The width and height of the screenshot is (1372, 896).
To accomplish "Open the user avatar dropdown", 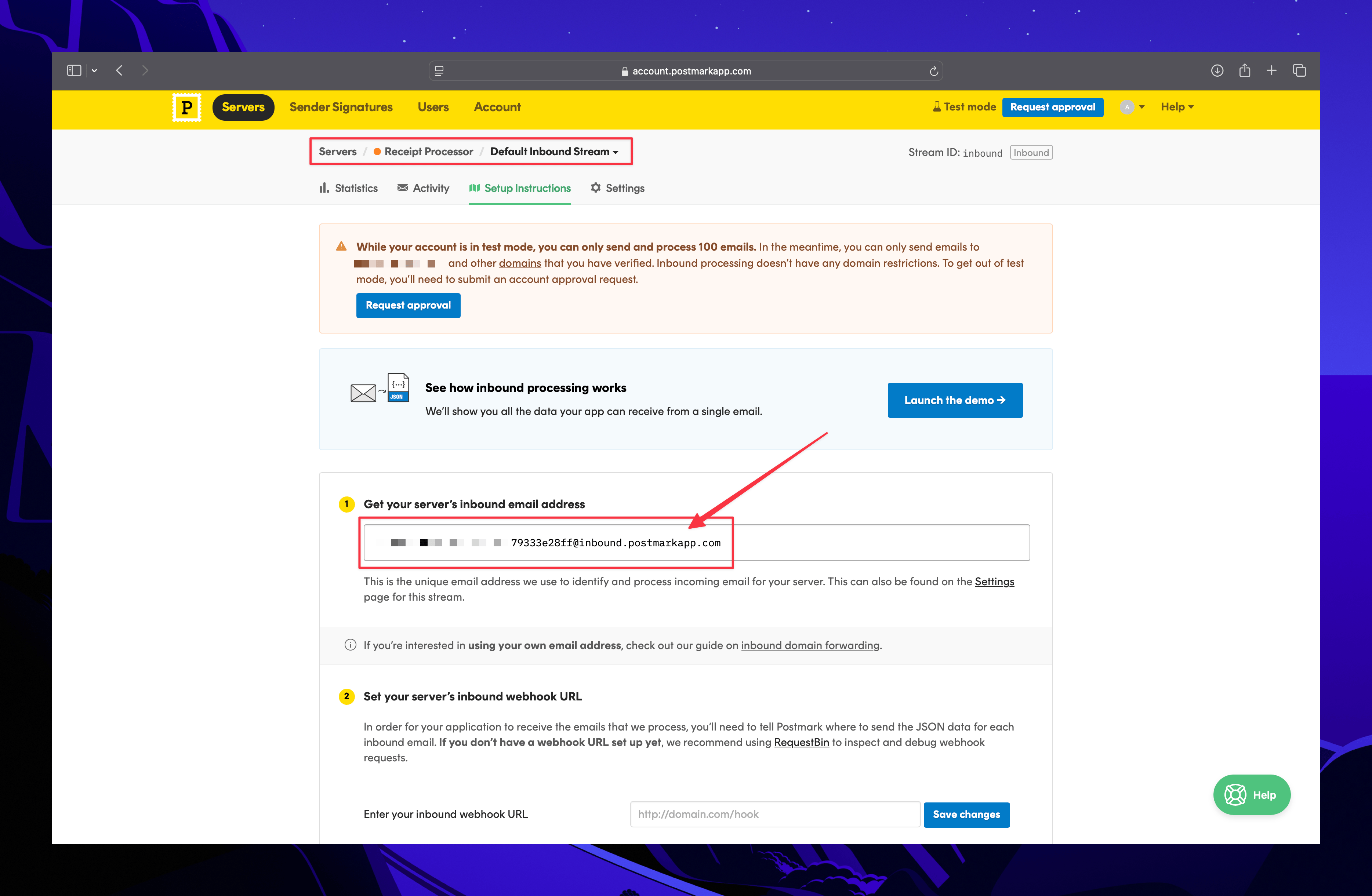I will (1132, 107).
